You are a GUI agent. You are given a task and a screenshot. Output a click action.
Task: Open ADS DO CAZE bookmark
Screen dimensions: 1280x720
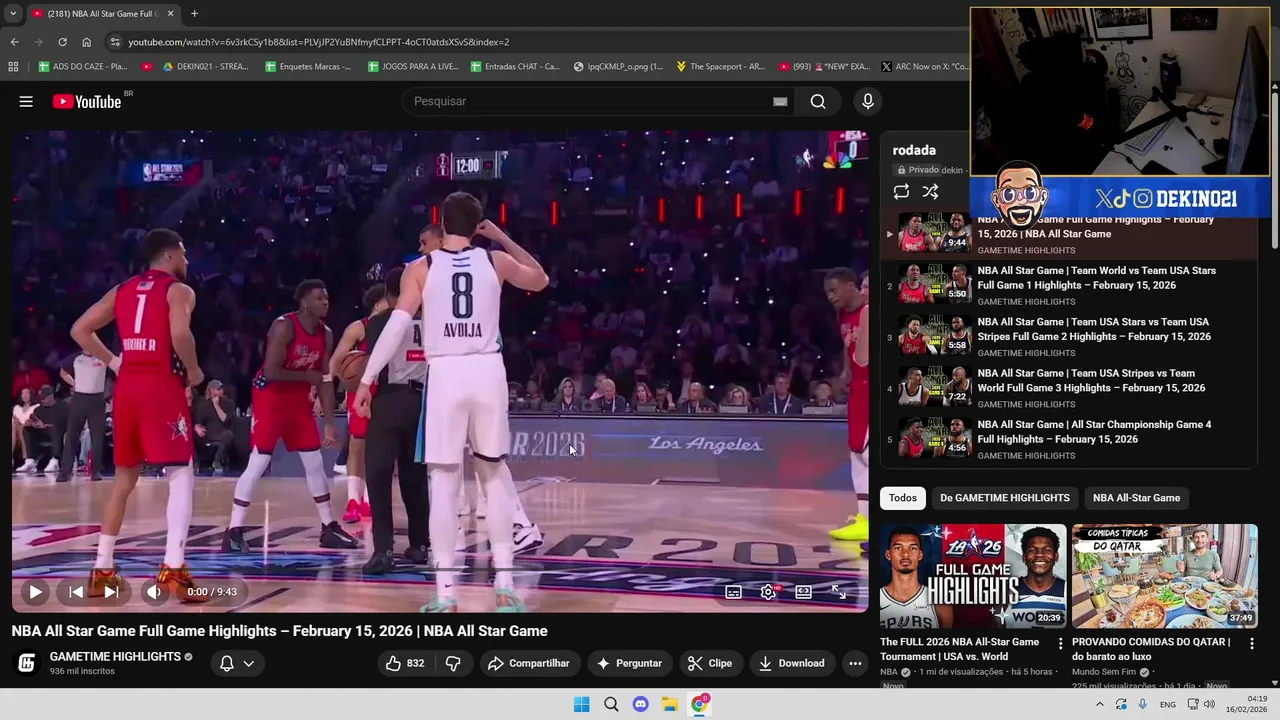tap(83, 67)
